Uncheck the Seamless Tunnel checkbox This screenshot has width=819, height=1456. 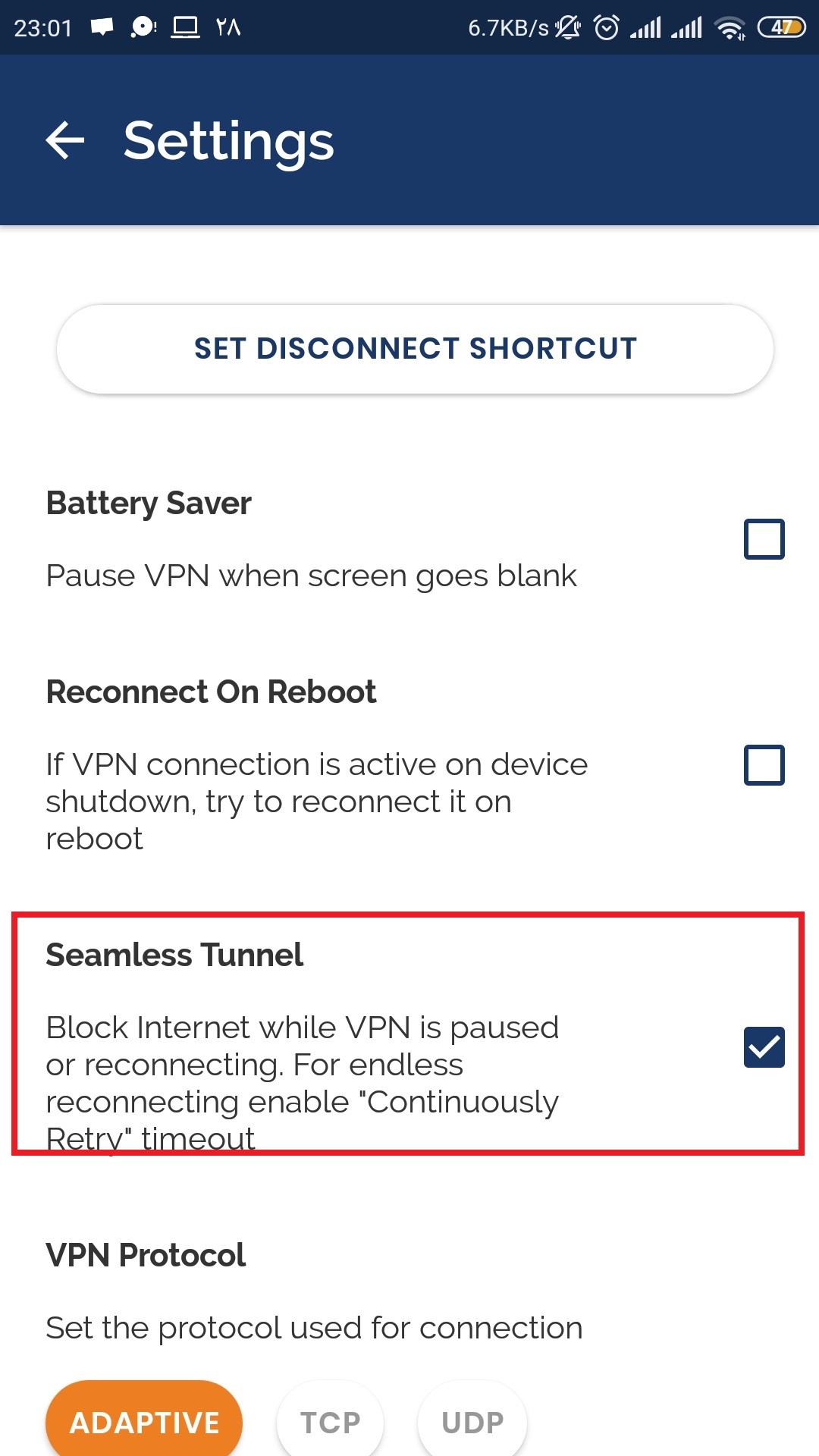764,1047
